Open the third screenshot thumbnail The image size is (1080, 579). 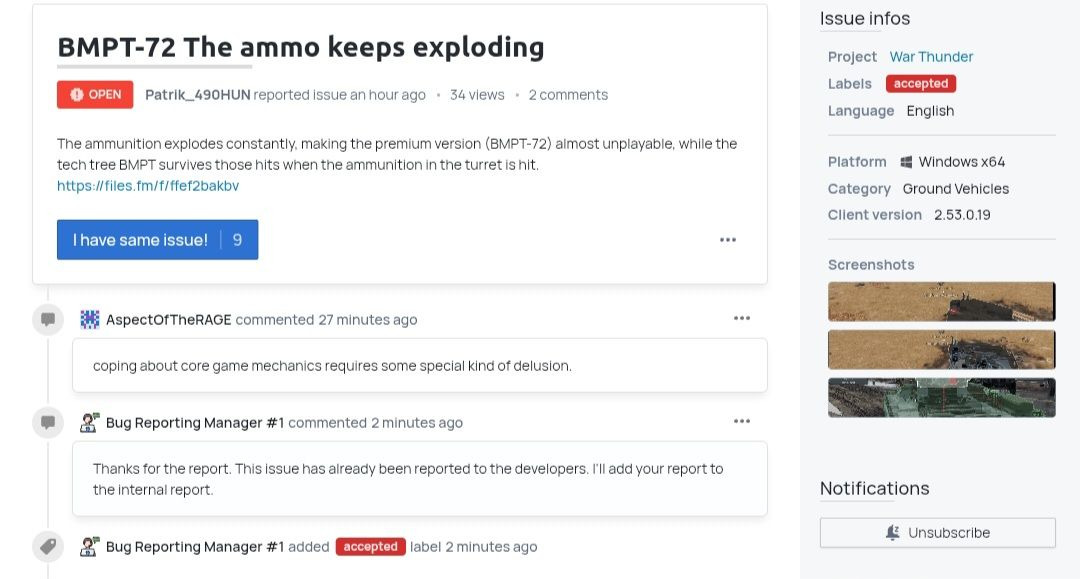tap(941, 397)
